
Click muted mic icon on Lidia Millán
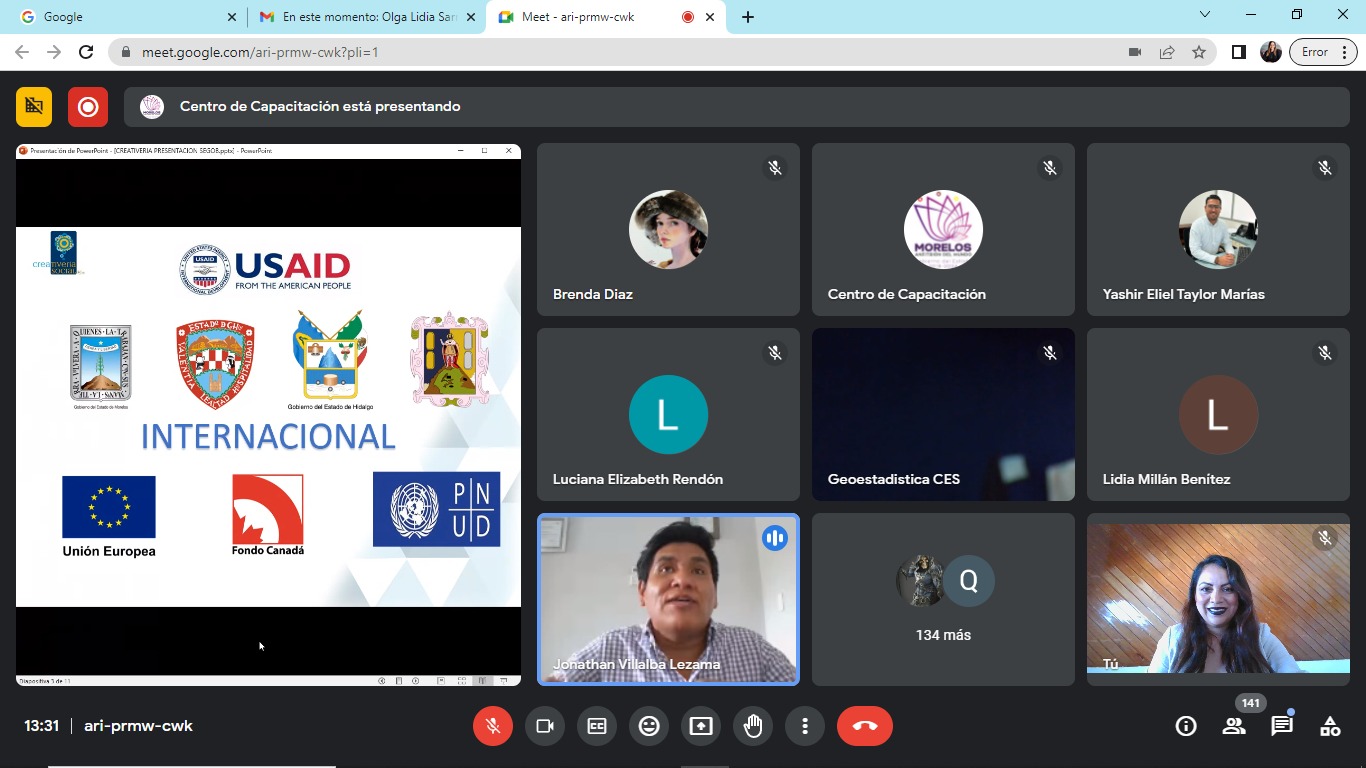coord(1325,353)
